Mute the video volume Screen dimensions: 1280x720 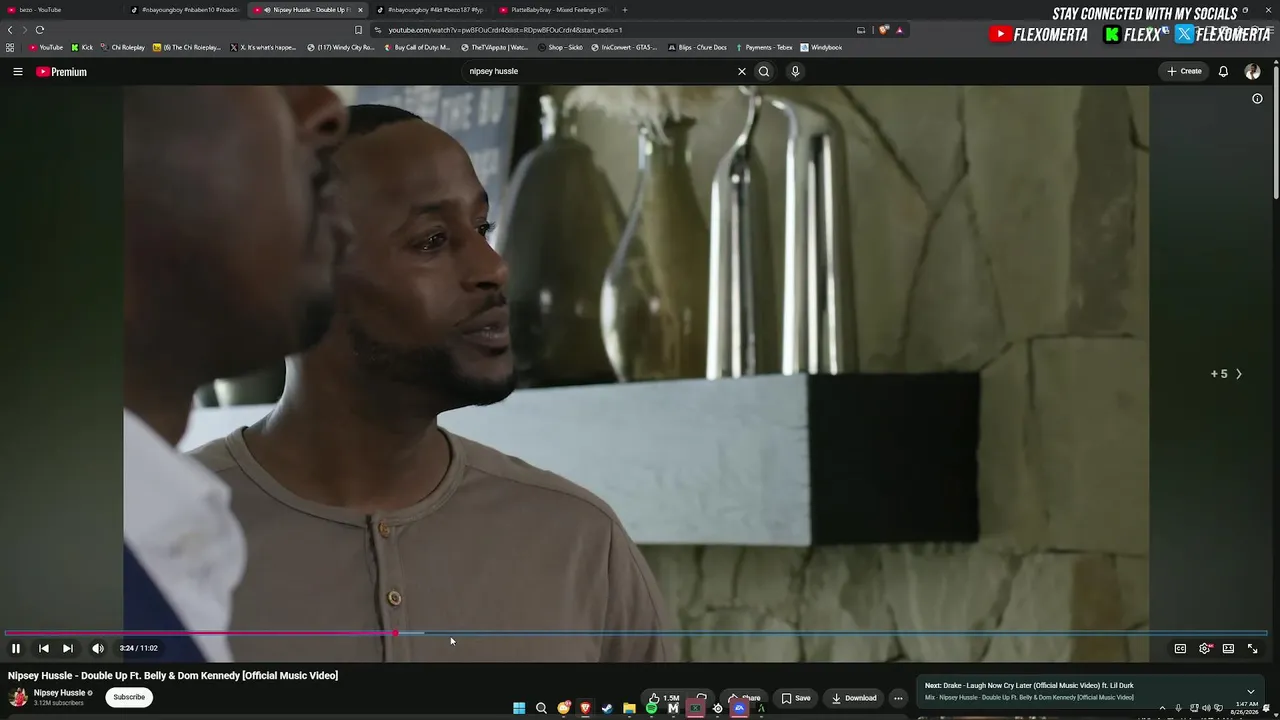click(x=98, y=648)
